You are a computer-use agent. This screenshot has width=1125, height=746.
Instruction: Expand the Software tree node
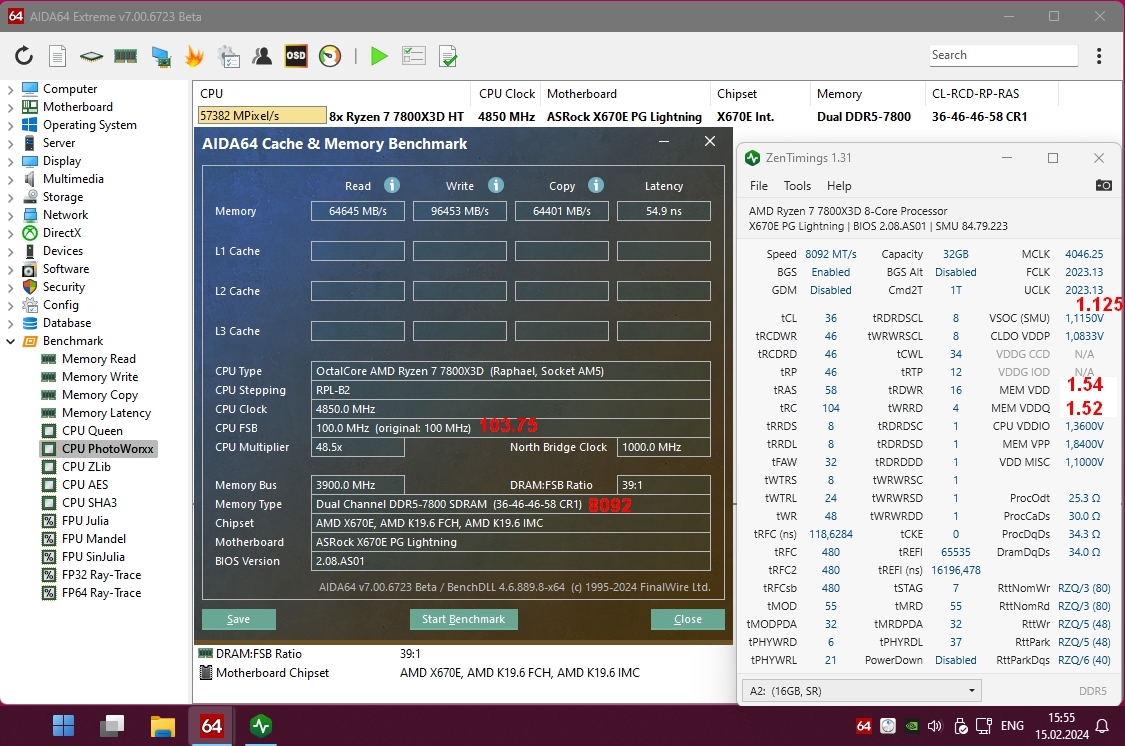[10, 270]
